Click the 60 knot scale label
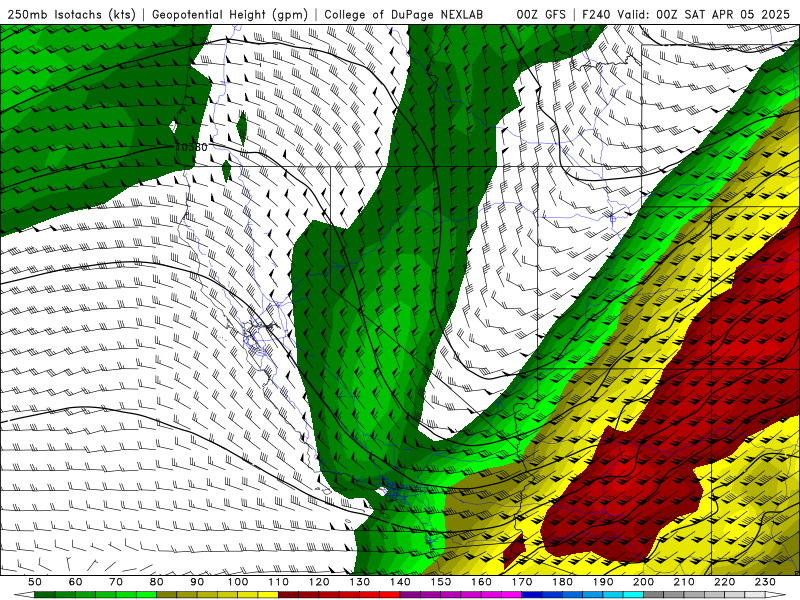 click(76, 582)
